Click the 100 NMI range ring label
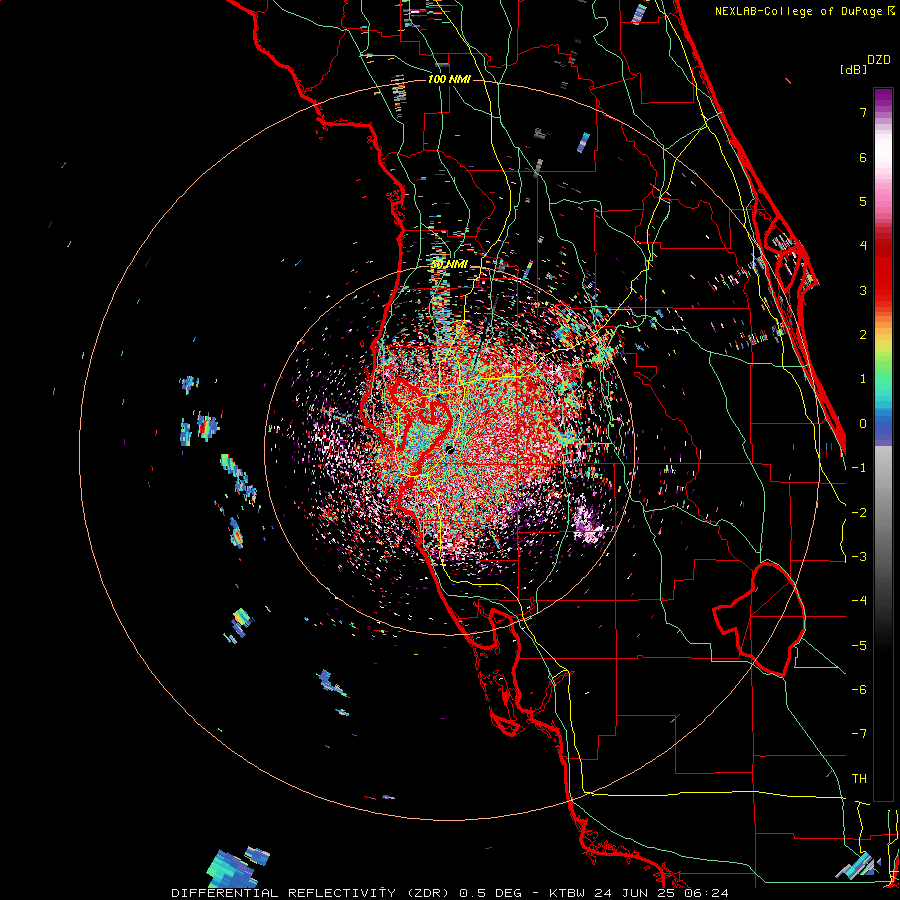This screenshot has width=900, height=900. tap(449, 79)
